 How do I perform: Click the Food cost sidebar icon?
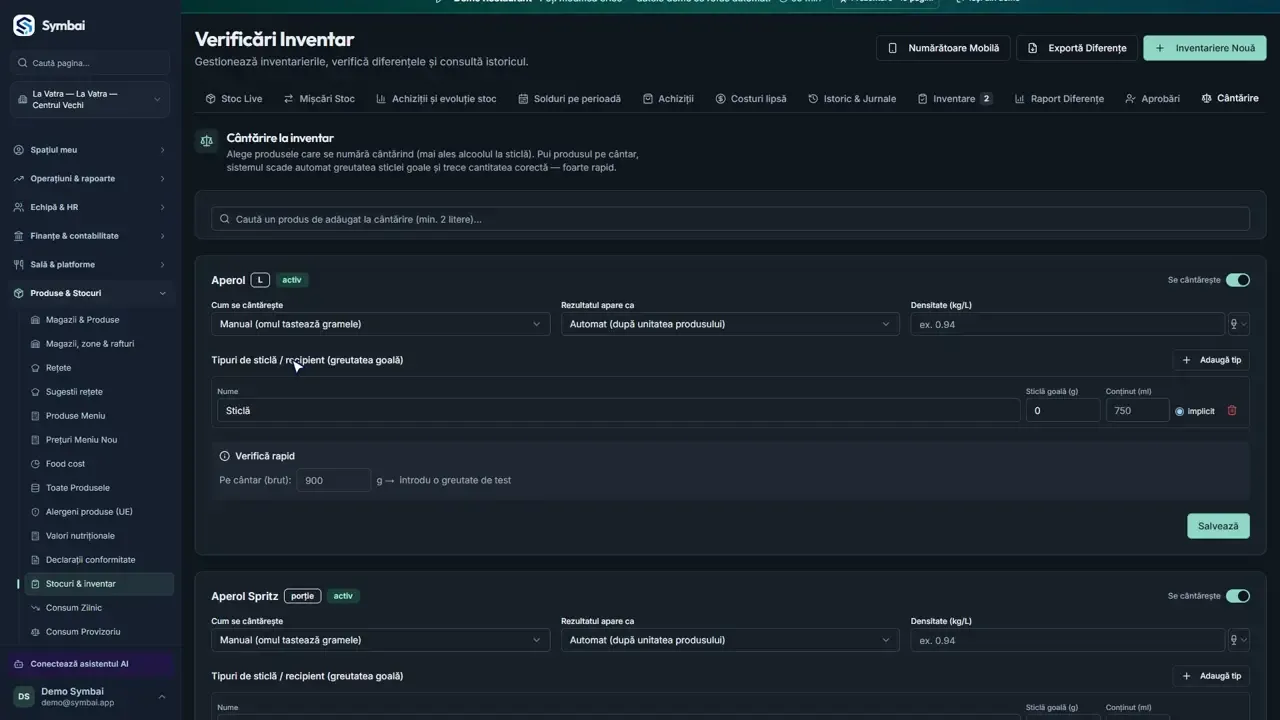pos(36,464)
